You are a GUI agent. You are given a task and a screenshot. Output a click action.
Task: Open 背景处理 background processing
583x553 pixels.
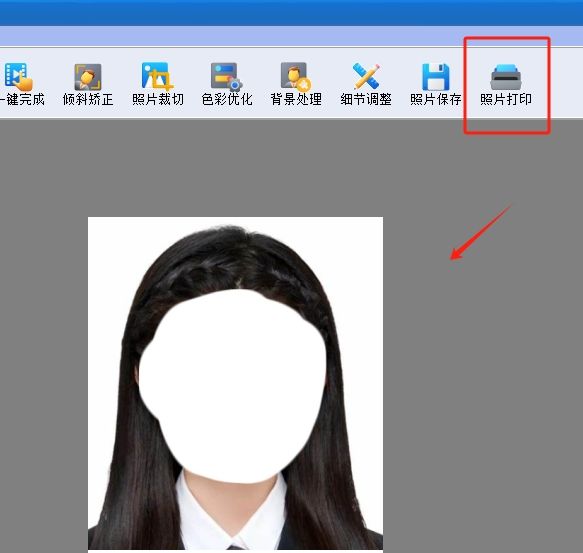click(x=296, y=84)
